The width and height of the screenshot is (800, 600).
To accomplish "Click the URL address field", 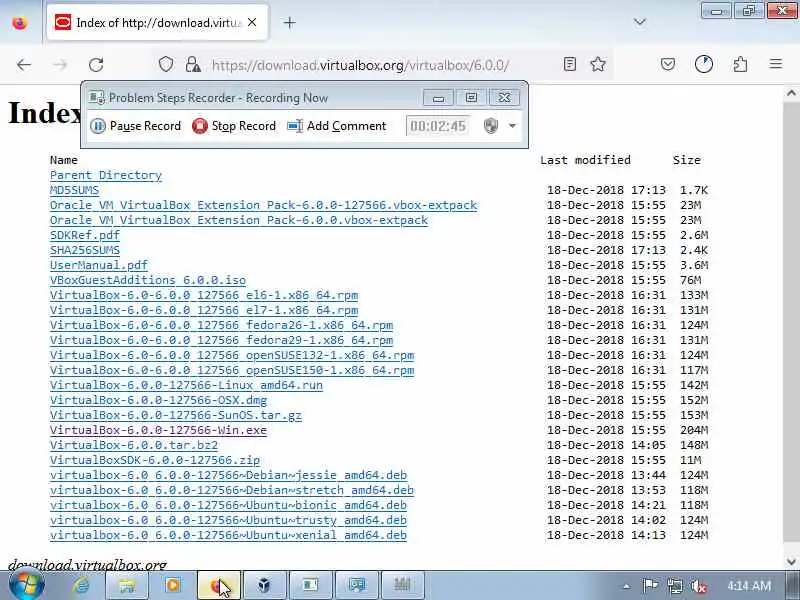I will pyautogui.click(x=360, y=65).
